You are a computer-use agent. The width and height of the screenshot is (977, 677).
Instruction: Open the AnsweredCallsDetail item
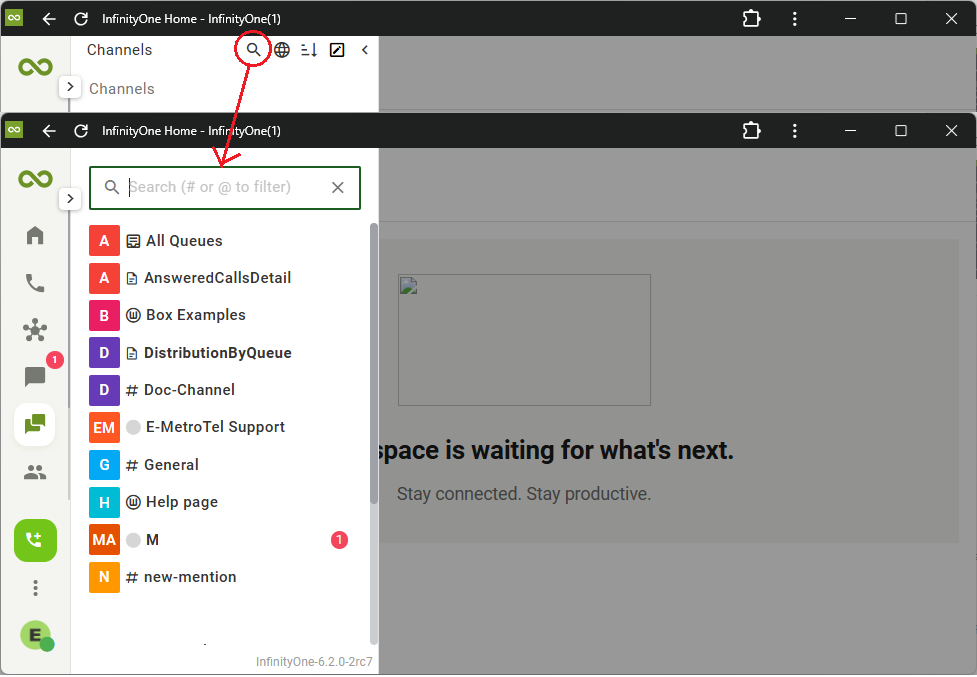tap(225, 278)
